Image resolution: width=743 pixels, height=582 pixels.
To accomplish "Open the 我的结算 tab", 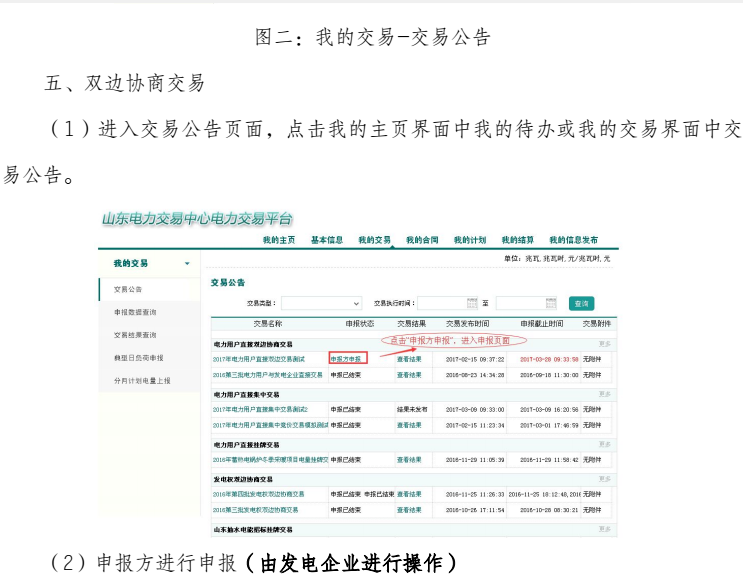I will pyautogui.click(x=517, y=241).
